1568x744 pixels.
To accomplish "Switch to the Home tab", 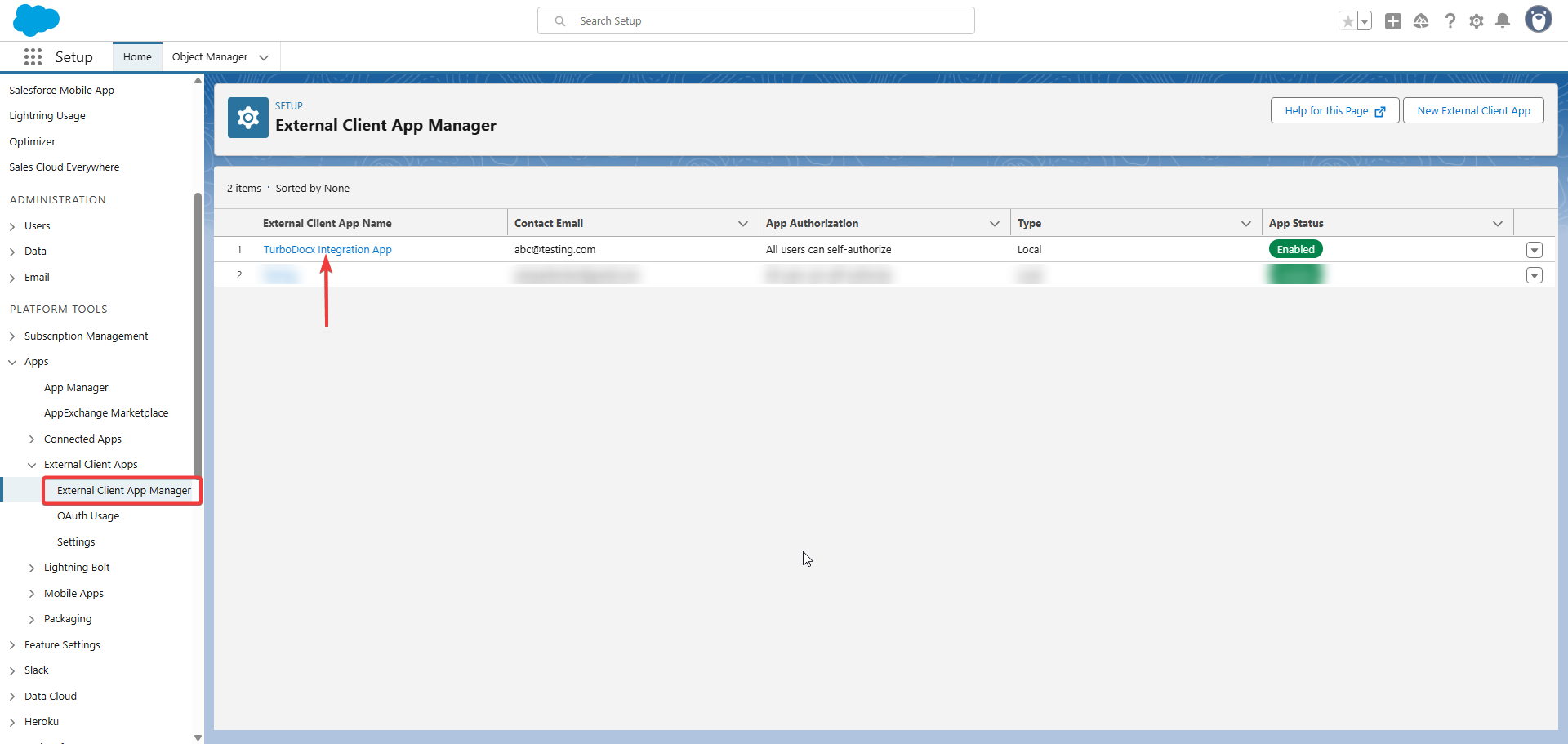I will tap(137, 56).
